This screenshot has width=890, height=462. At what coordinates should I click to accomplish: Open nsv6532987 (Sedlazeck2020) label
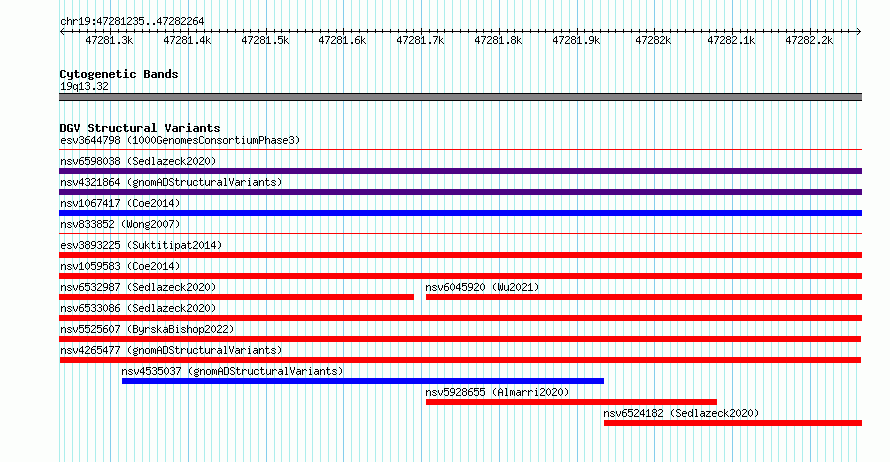tap(138, 287)
